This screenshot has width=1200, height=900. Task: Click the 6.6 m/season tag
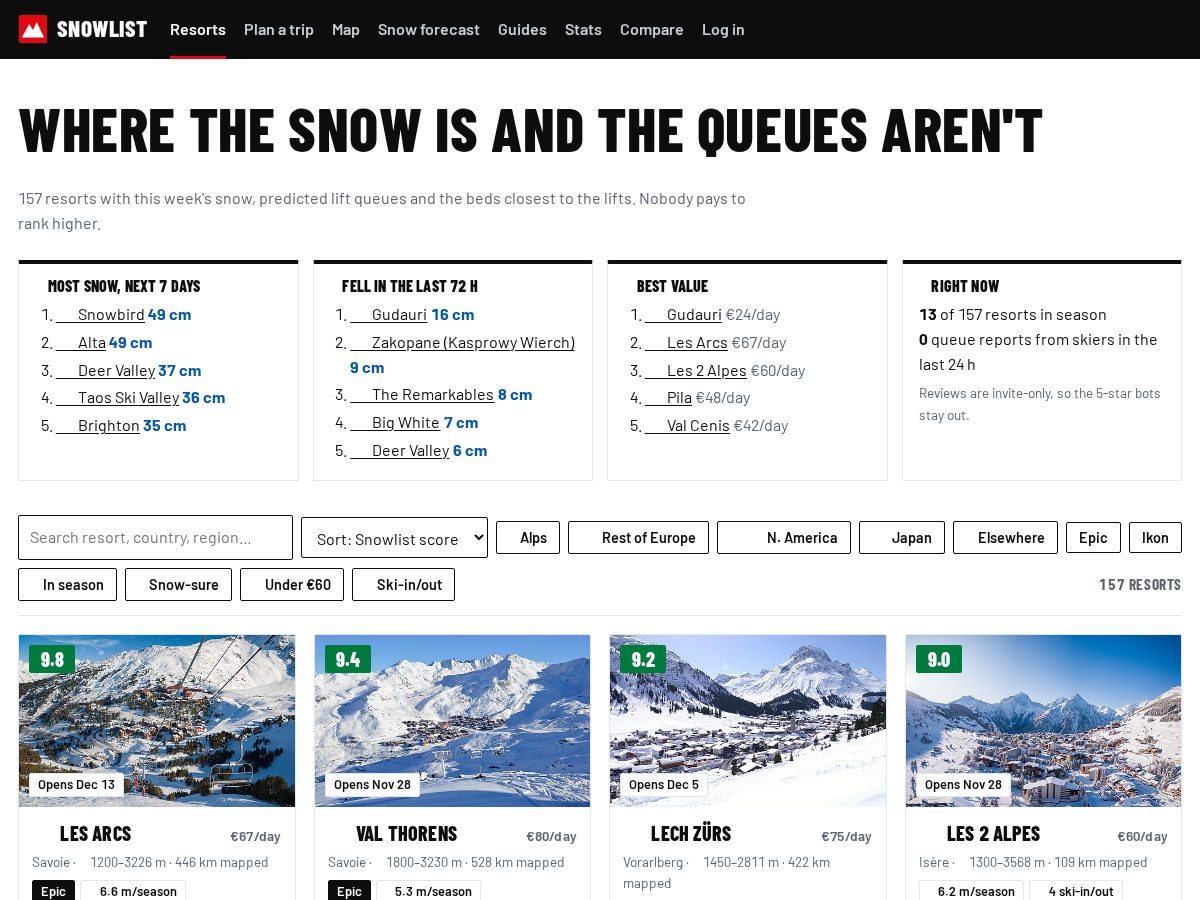click(x=133, y=891)
